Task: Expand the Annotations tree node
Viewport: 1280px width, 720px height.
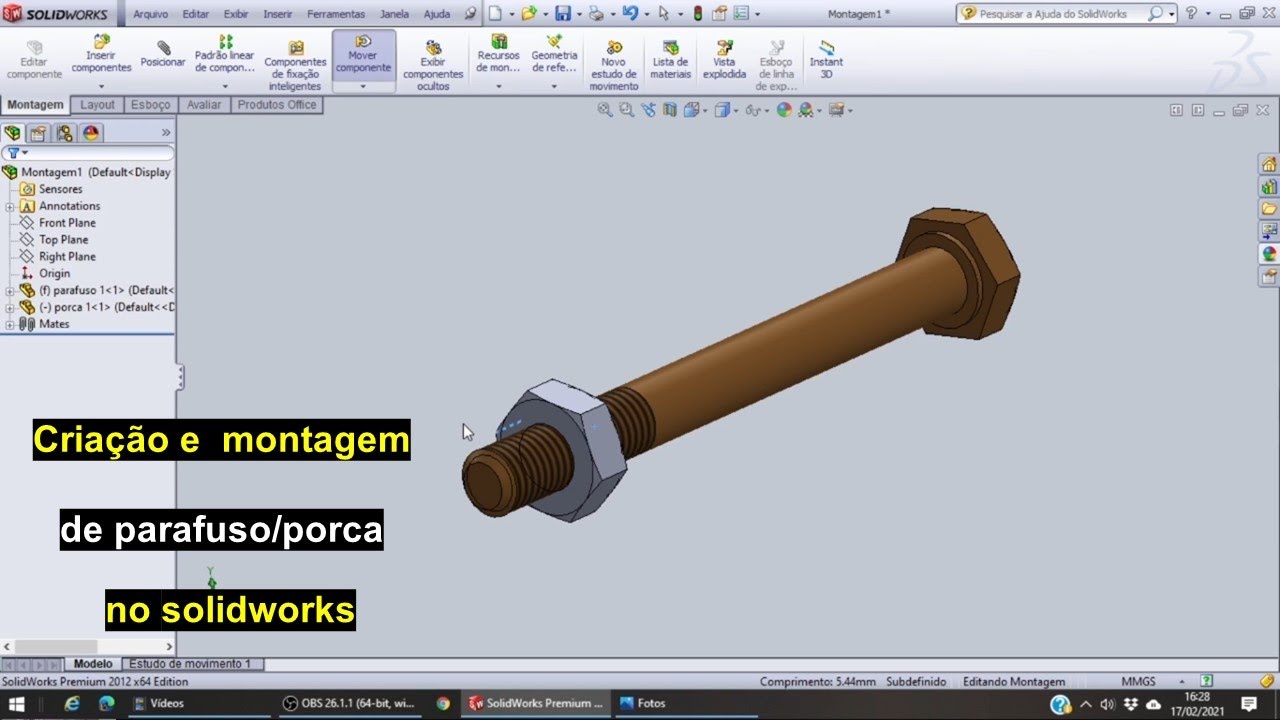Action: [10, 206]
